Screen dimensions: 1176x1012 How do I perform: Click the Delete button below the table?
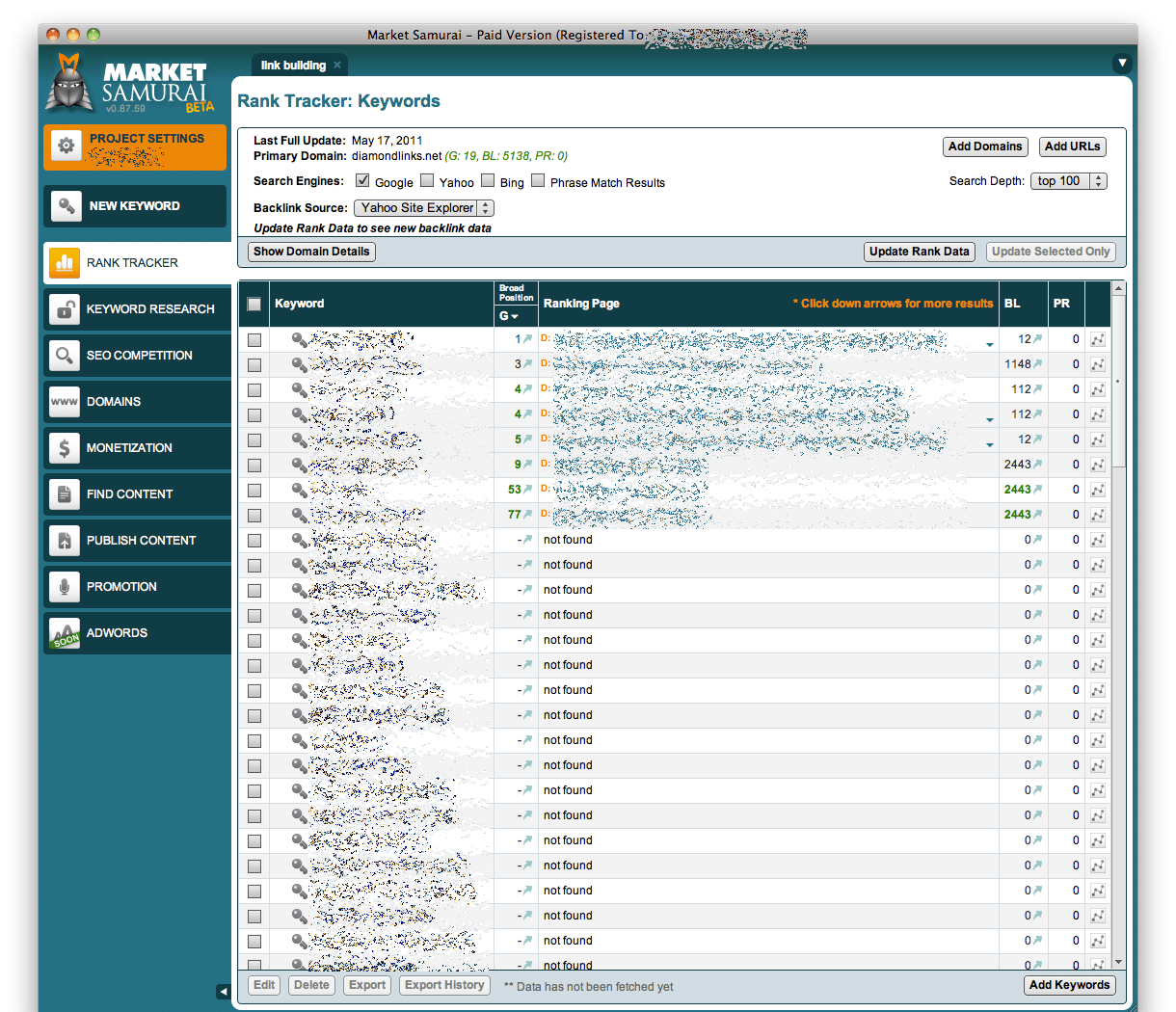311,985
